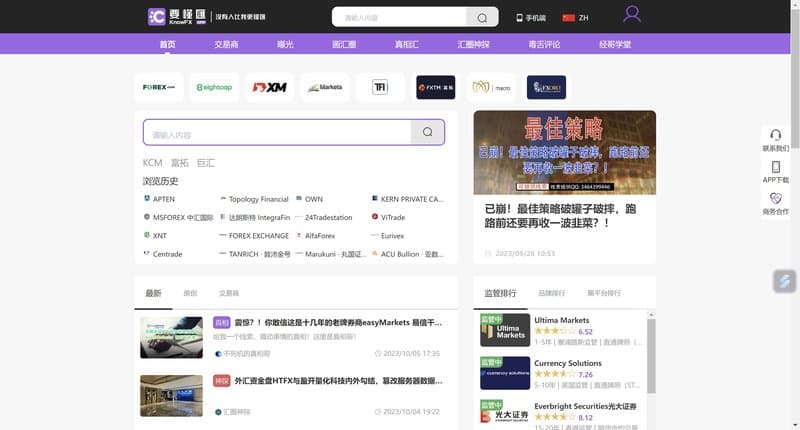Open the 毒舌评论 menu item

click(x=544, y=44)
